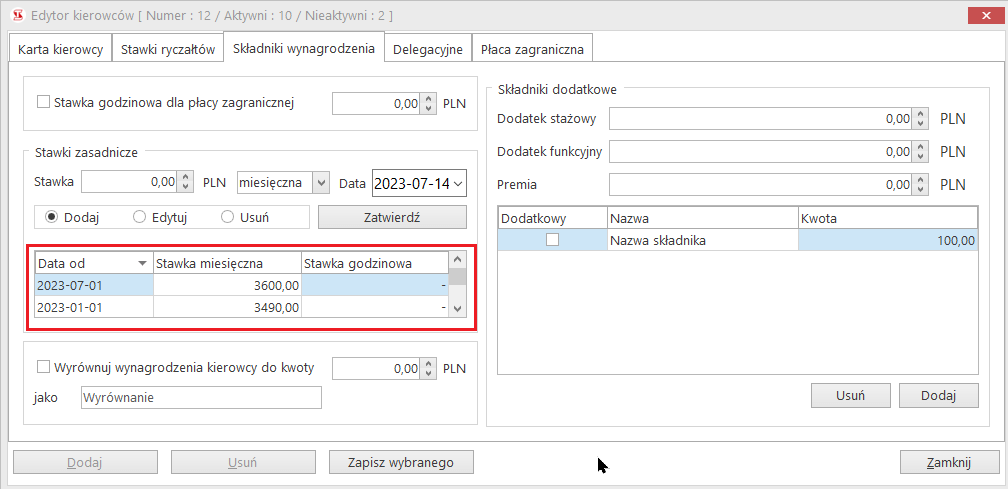The height and width of the screenshot is (489, 1008).
Task: Click the Zatwierdź button
Action: pos(392,217)
